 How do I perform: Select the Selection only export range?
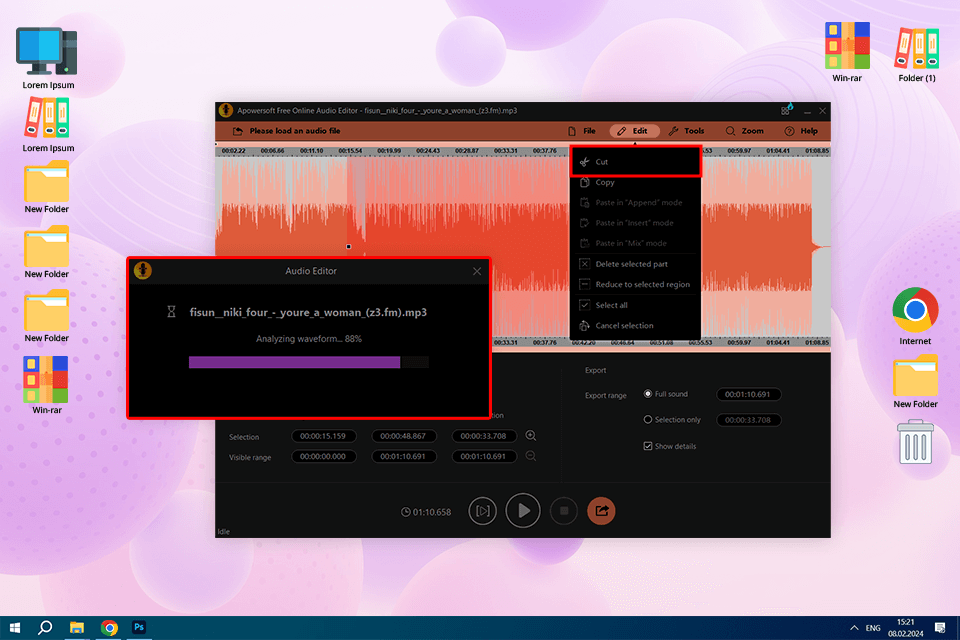pos(648,420)
